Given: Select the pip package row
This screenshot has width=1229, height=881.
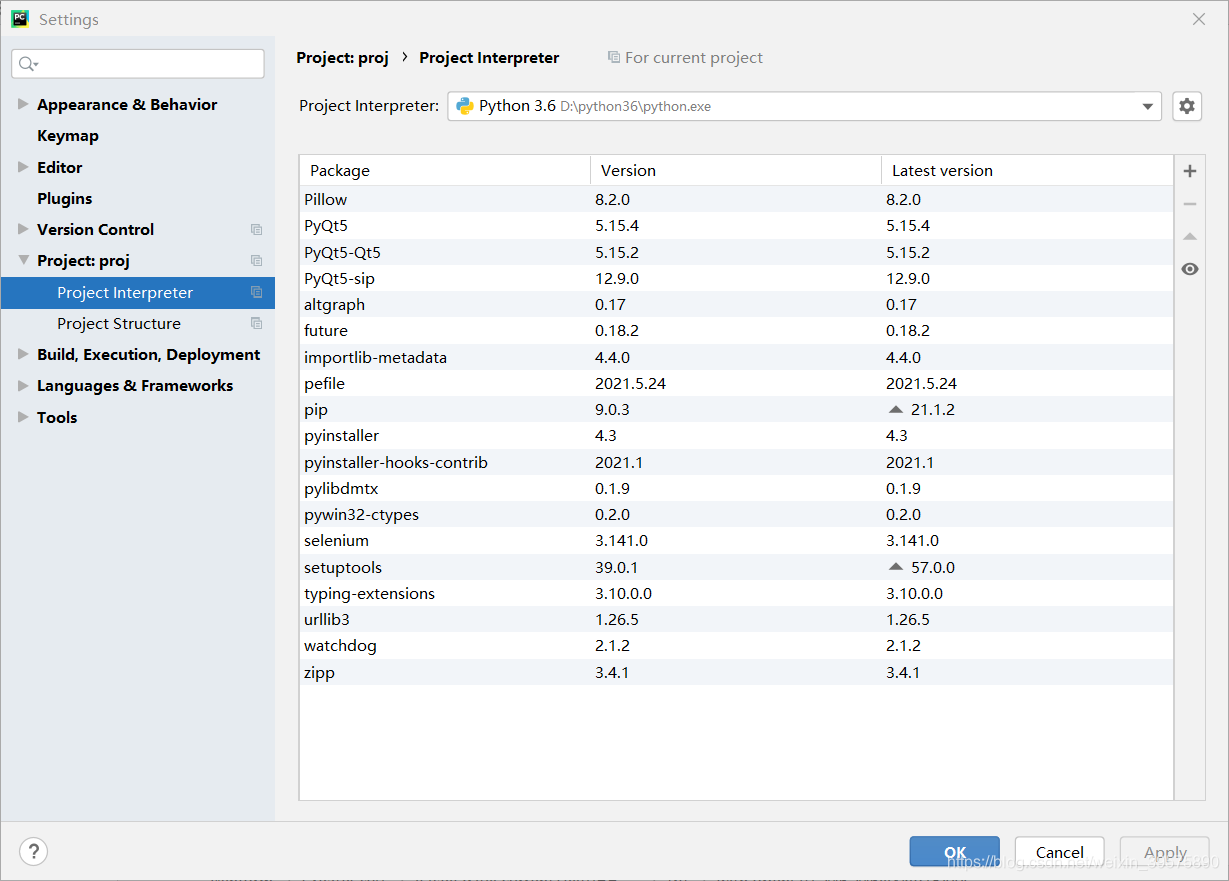Looking at the screenshot, I should (736, 410).
